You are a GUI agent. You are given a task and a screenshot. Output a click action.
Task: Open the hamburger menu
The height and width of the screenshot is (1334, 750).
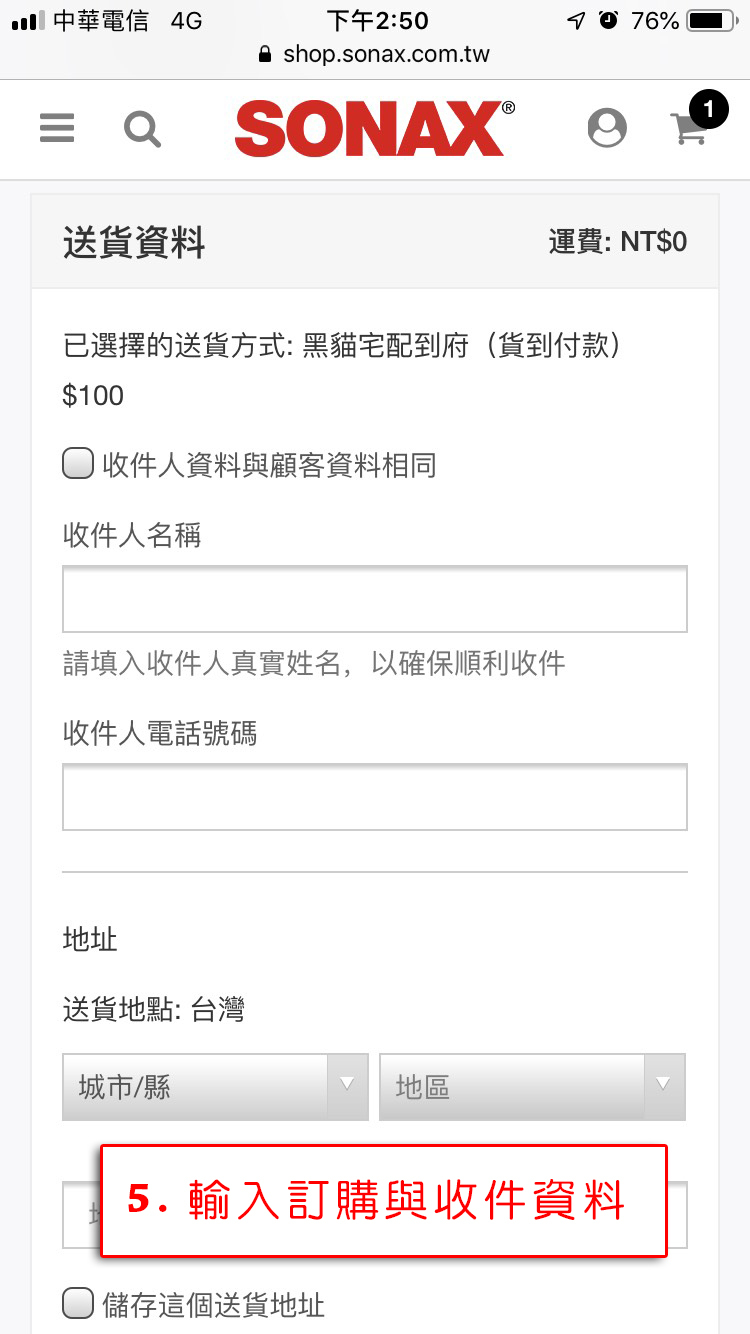pos(57,128)
